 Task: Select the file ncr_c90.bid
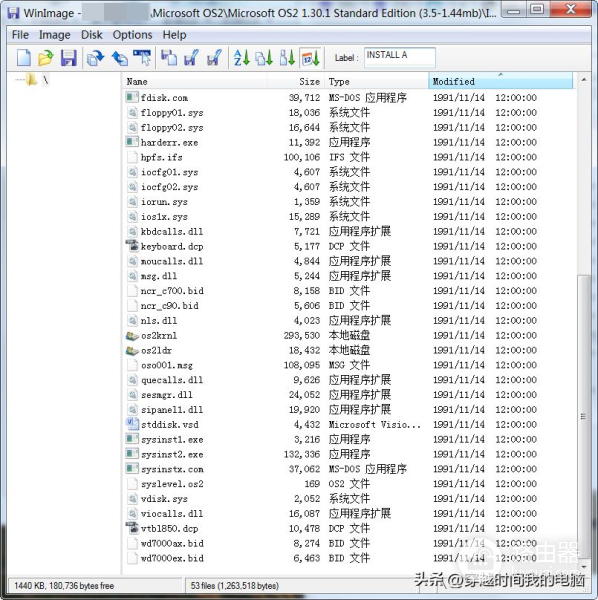tap(169, 305)
